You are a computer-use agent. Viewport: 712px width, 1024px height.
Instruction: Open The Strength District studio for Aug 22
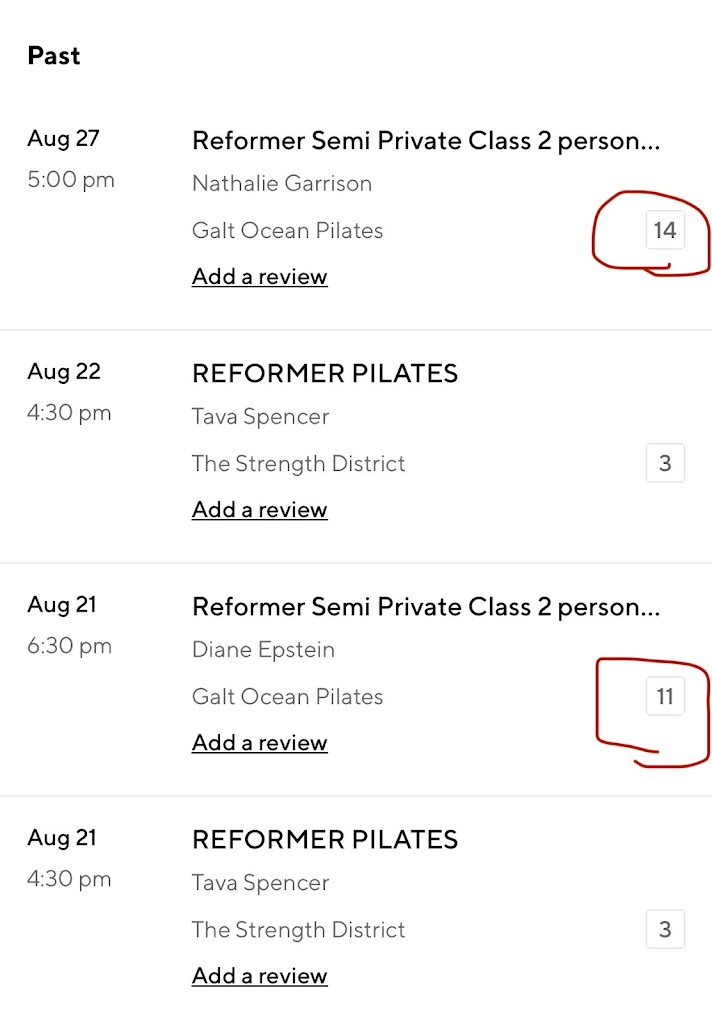tap(298, 464)
